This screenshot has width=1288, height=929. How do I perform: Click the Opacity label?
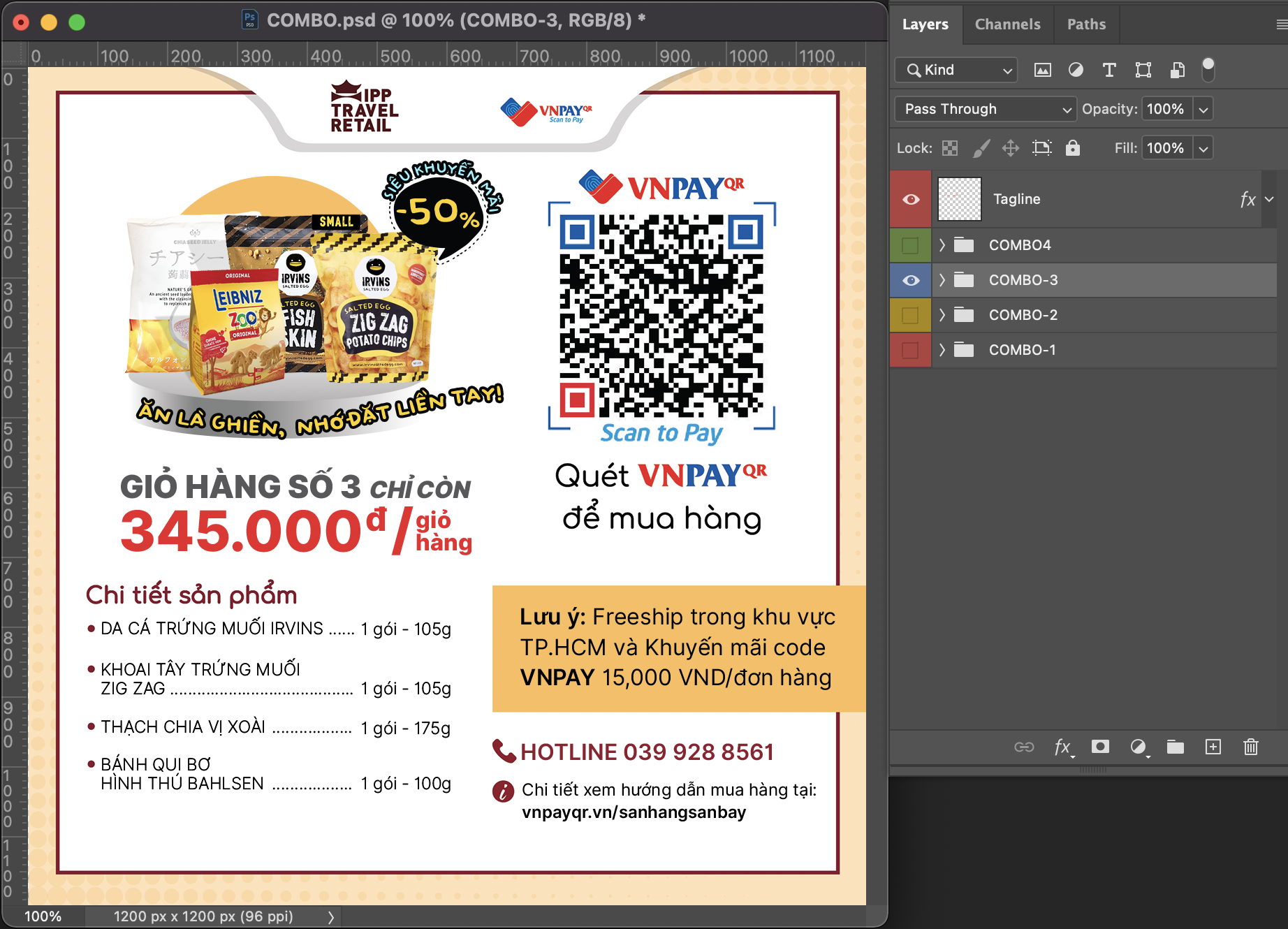tap(1110, 109)
